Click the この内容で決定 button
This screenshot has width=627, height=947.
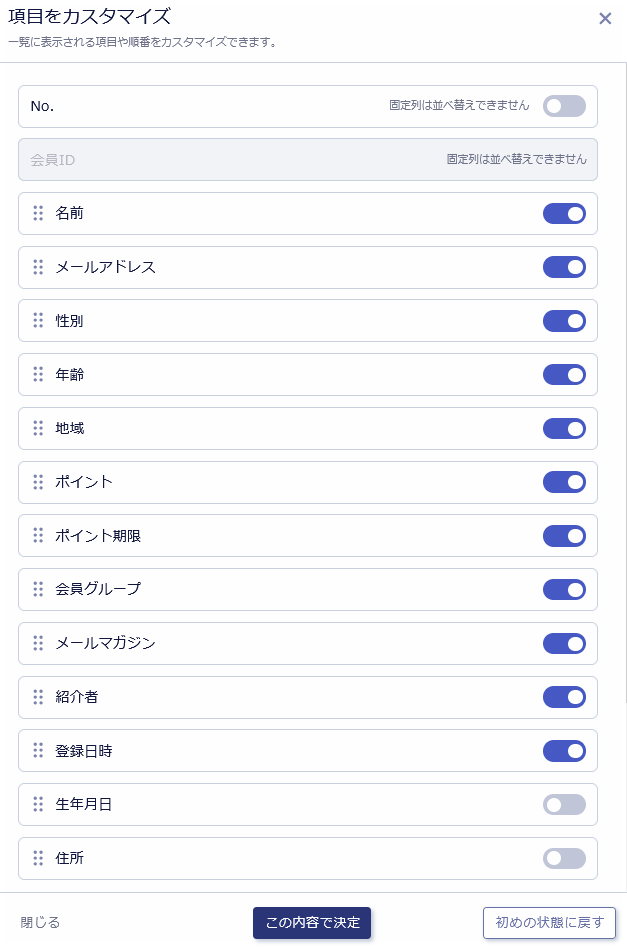312,923
